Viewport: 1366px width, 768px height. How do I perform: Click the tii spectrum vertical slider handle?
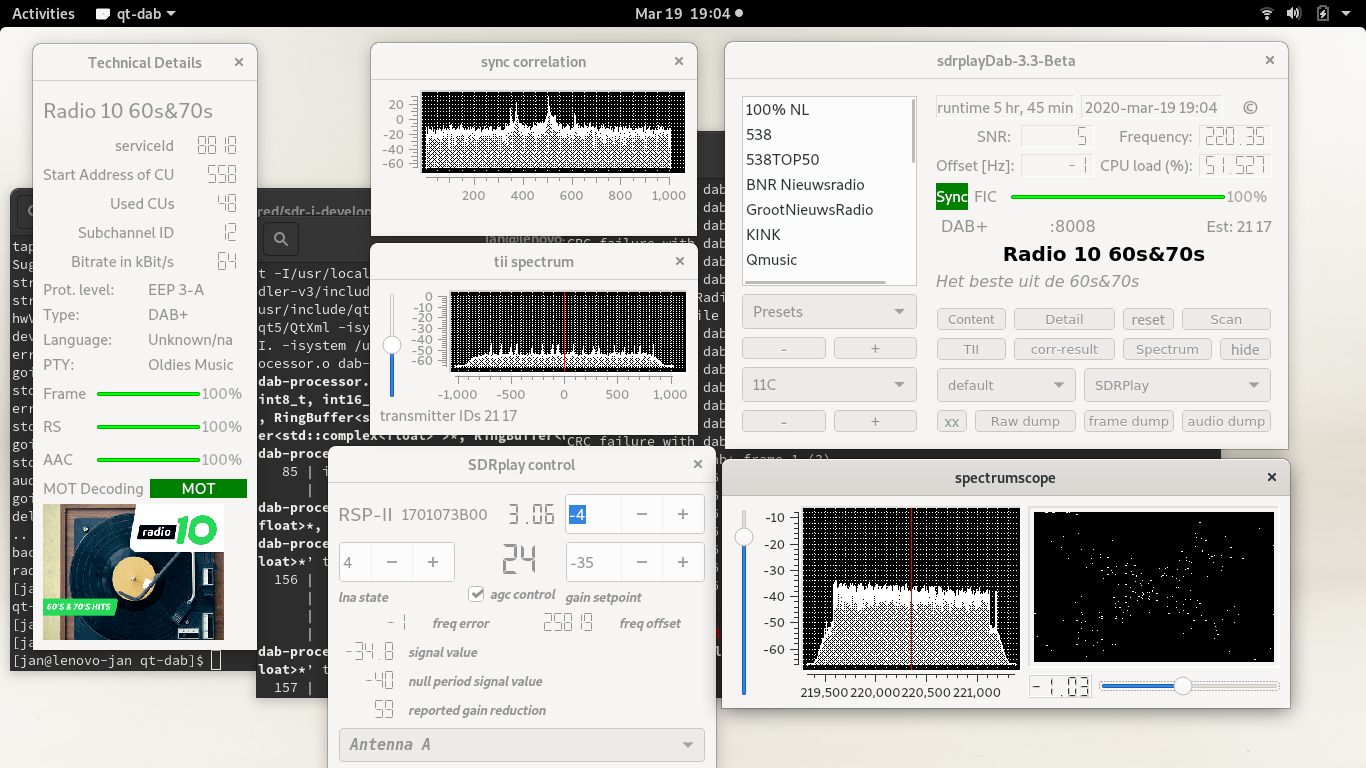392,345
